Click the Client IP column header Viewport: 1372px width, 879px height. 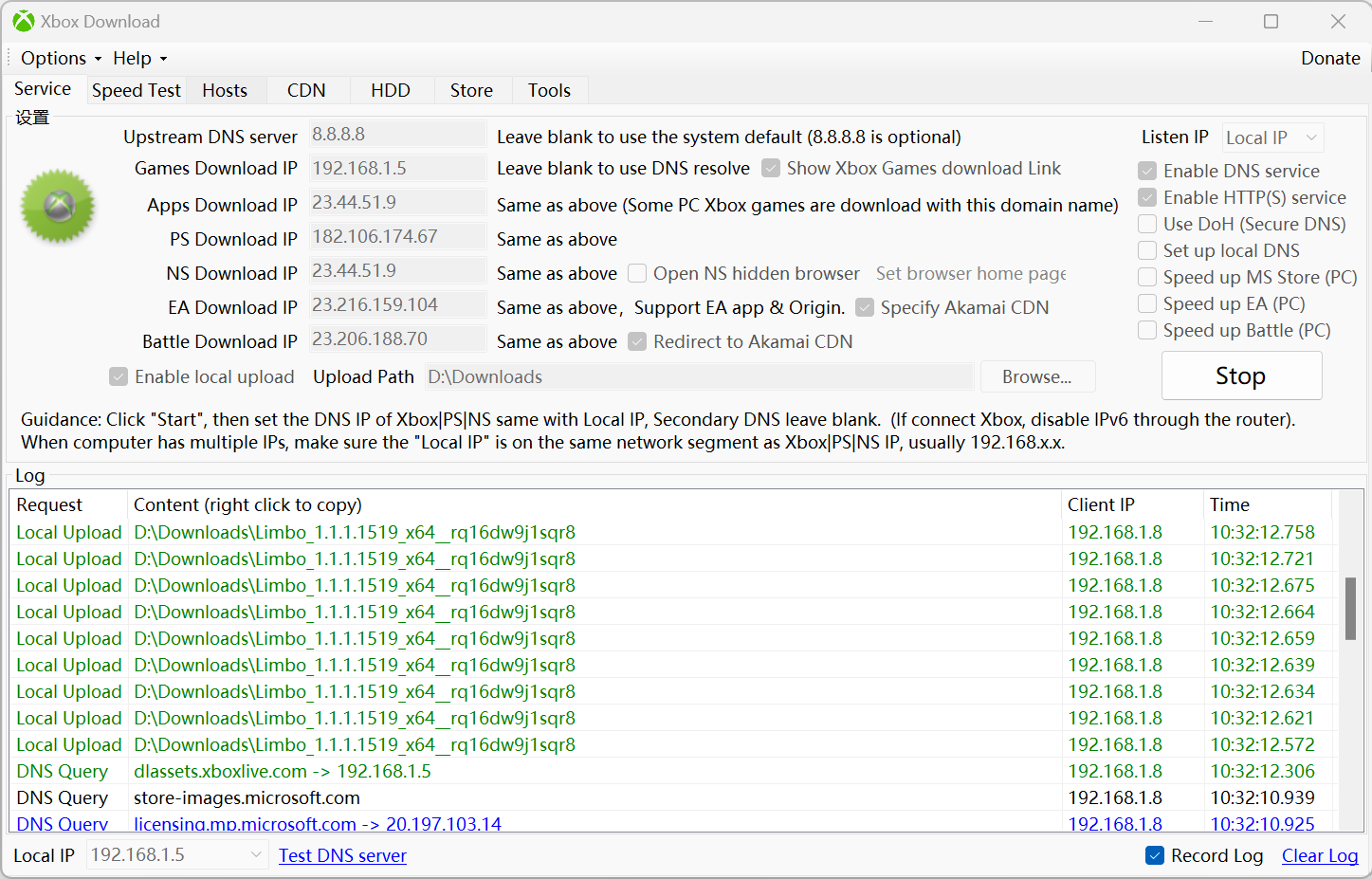click(x=1132, y=504)
